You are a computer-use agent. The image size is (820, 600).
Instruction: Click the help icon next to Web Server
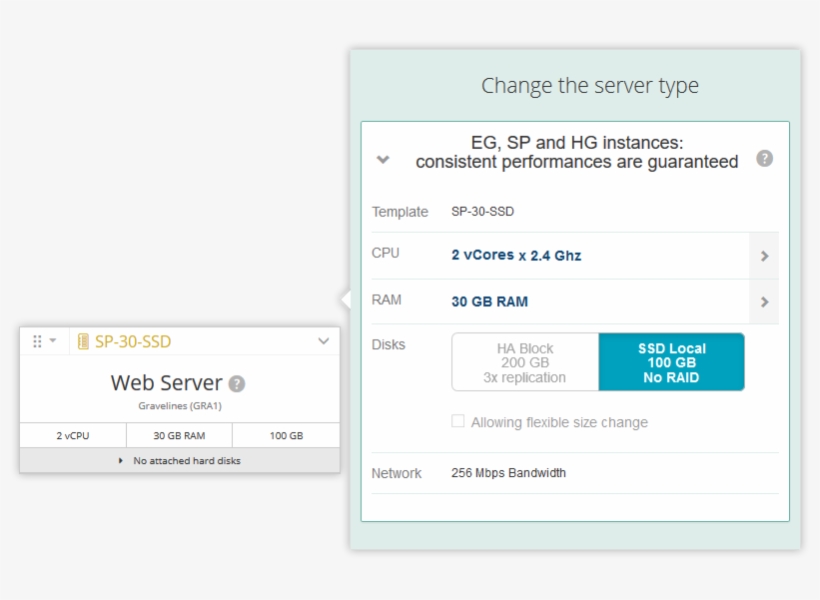point(237,384)
